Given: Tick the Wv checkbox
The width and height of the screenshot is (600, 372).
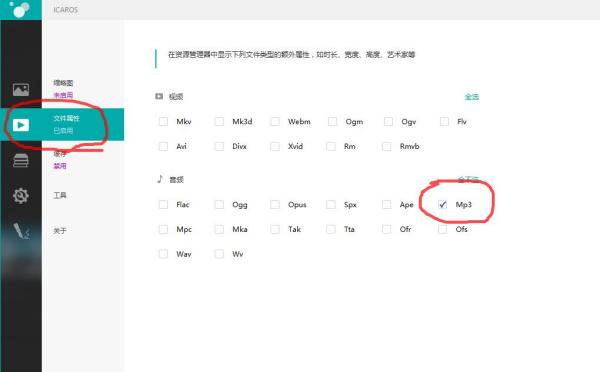Looking at the screenshot, I should 219,254.
